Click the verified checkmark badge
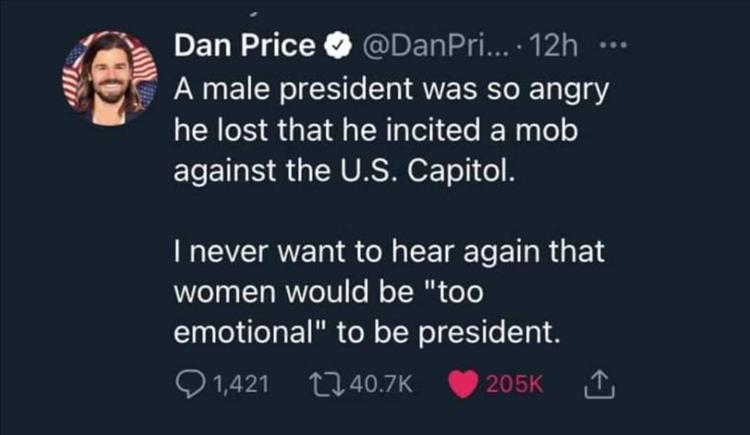 click(x=338, y=46)
